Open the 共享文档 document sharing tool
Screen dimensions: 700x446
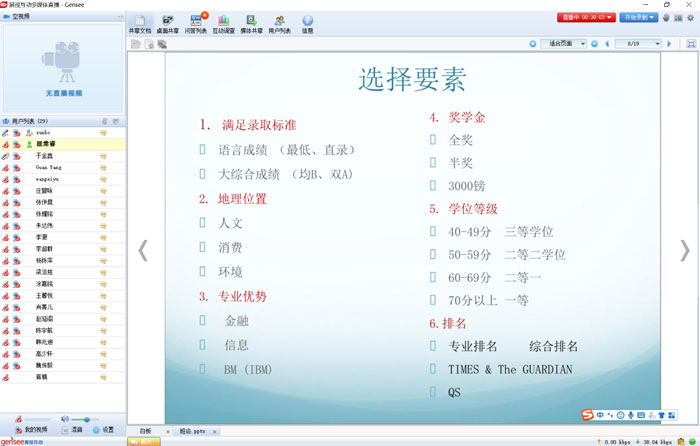(140, 23)
